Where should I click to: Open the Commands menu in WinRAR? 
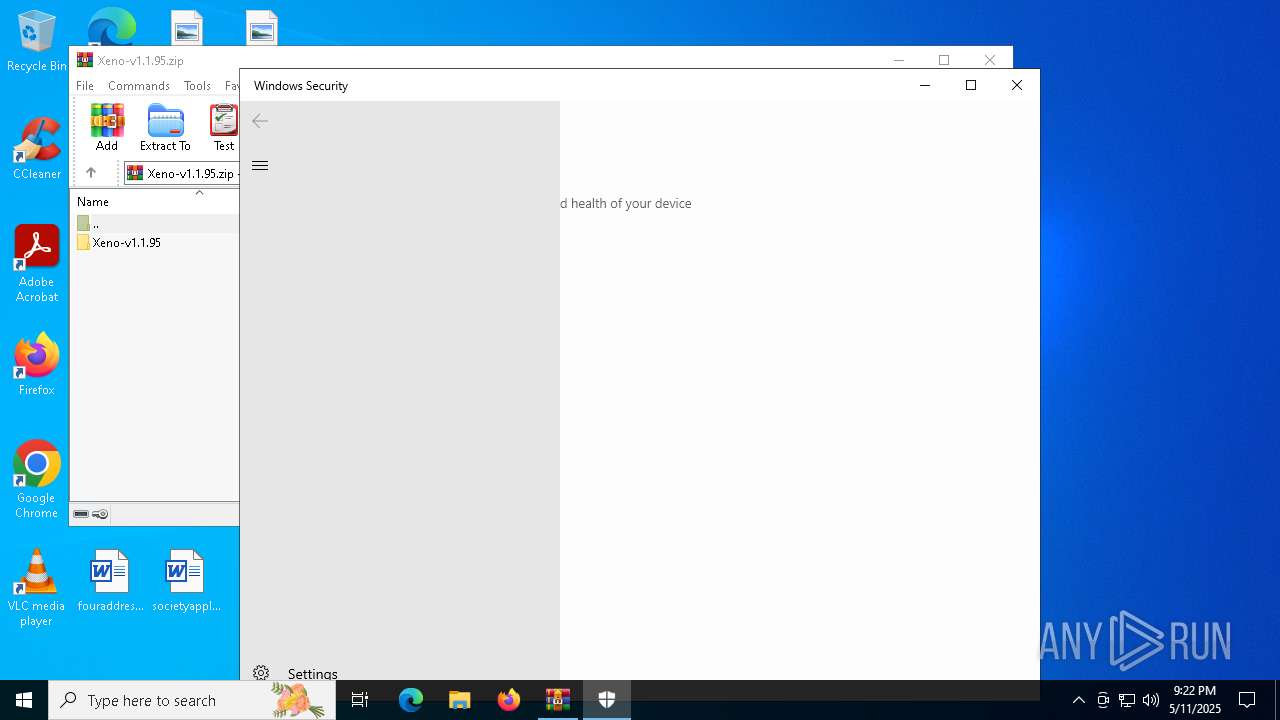[139, 86]
